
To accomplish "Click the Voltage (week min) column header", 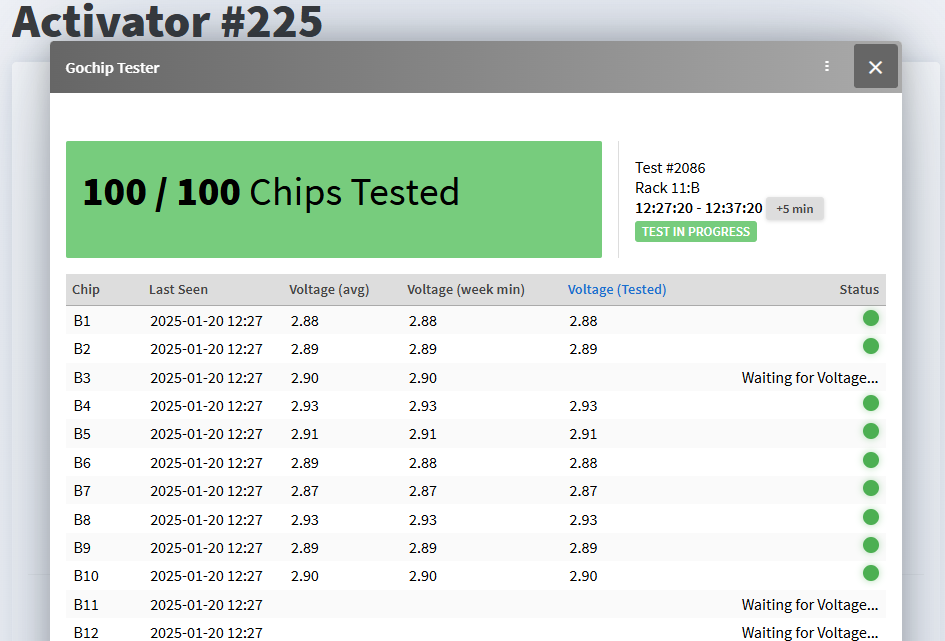I will click(x=465, y=290).
